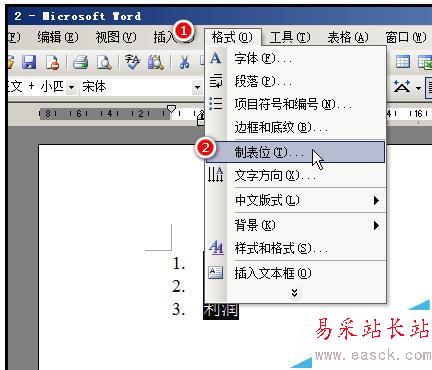This screenshot has width=432, height=370.
Task: Choose 边框和底纹(B)... menu entry
Action: coord(295,127)
